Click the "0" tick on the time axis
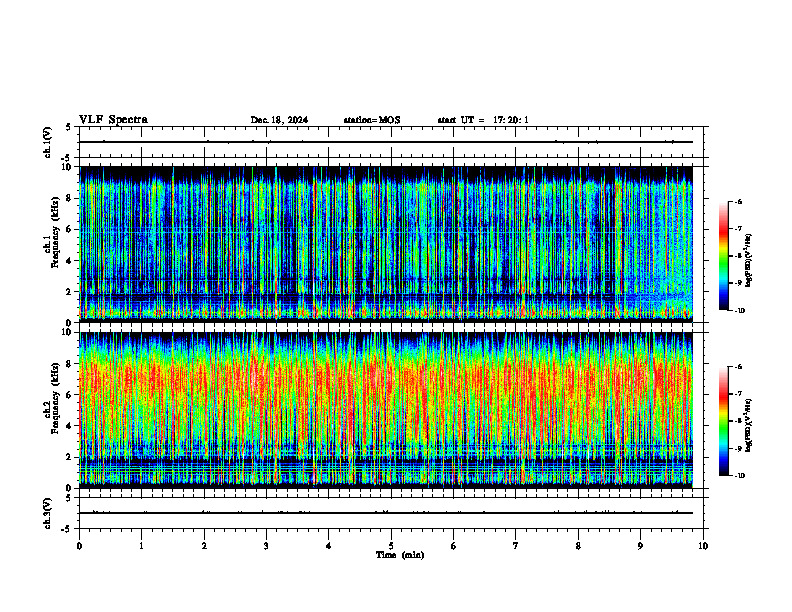This screenshot has width=792, height=612. (79, 546)
